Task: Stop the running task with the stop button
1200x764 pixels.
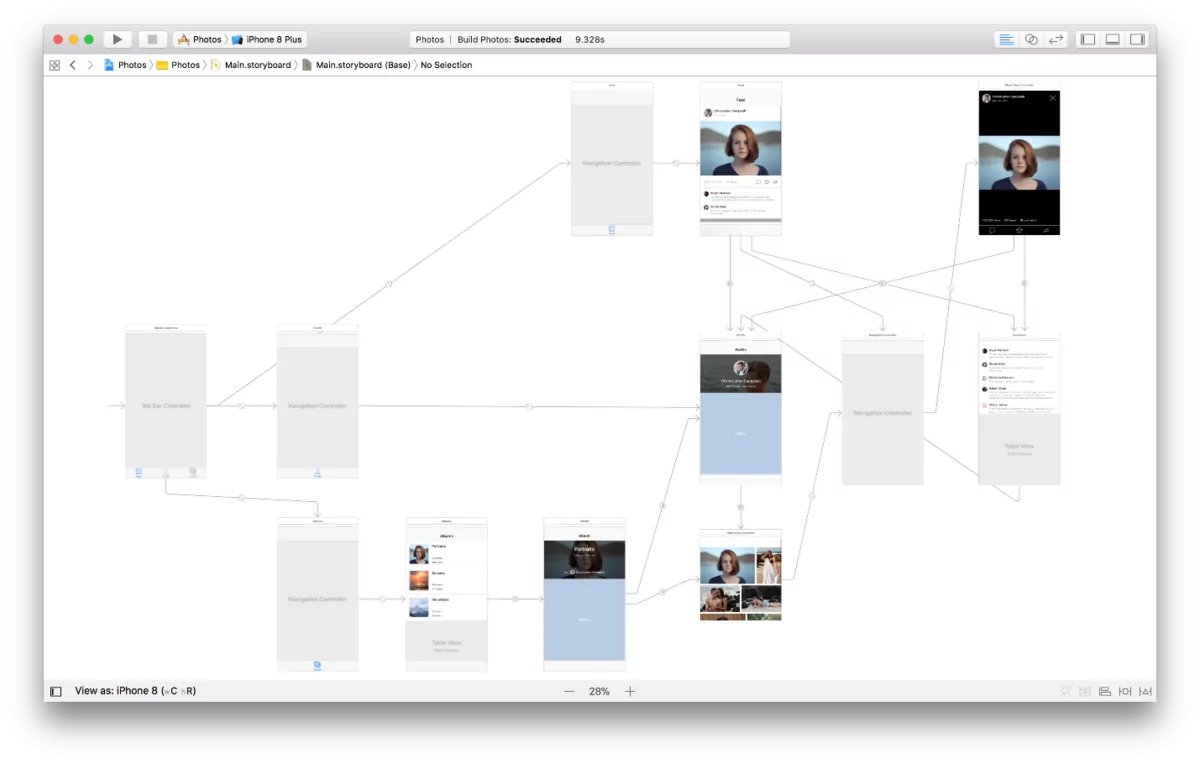Action: (152, 40)
